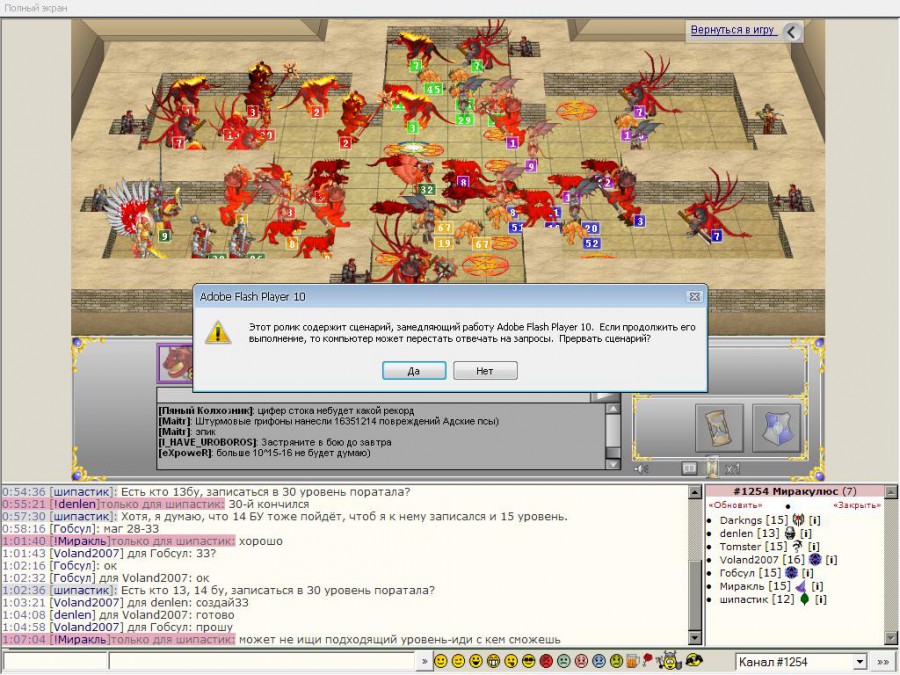Click the »» button beside channel dropdown
Viewport: 900px width, 675px height.
click(x=883, y=662)
